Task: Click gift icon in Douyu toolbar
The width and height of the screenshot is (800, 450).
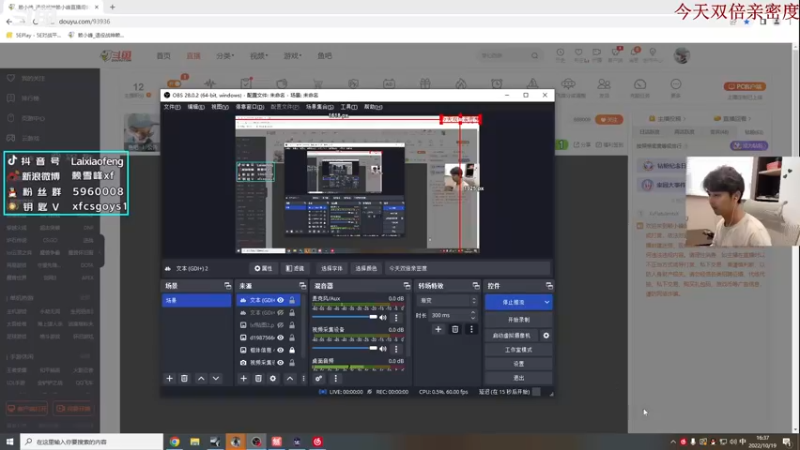Action: (425, 84)
